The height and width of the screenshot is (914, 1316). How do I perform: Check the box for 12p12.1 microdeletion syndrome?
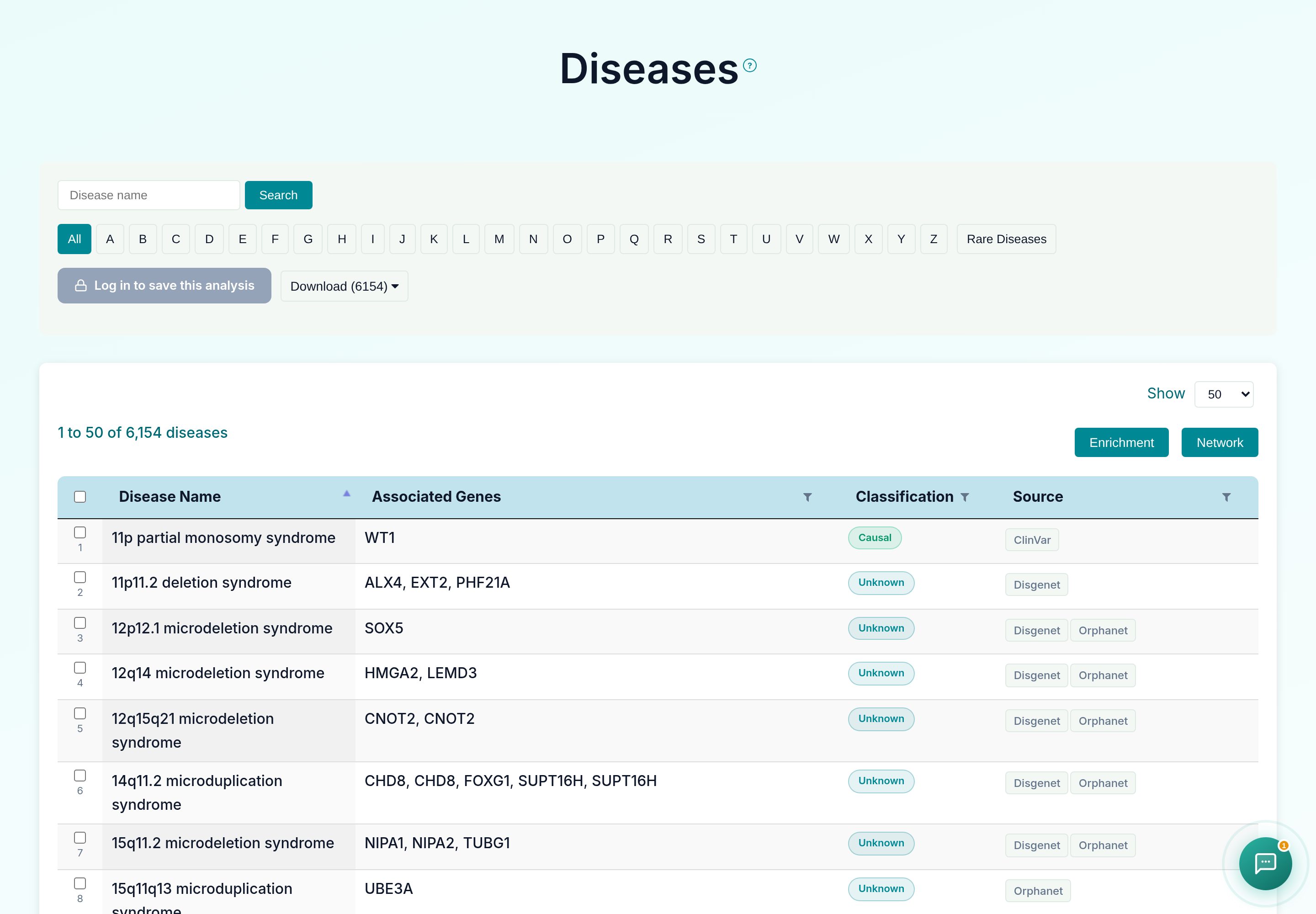(x=80, y=622)
